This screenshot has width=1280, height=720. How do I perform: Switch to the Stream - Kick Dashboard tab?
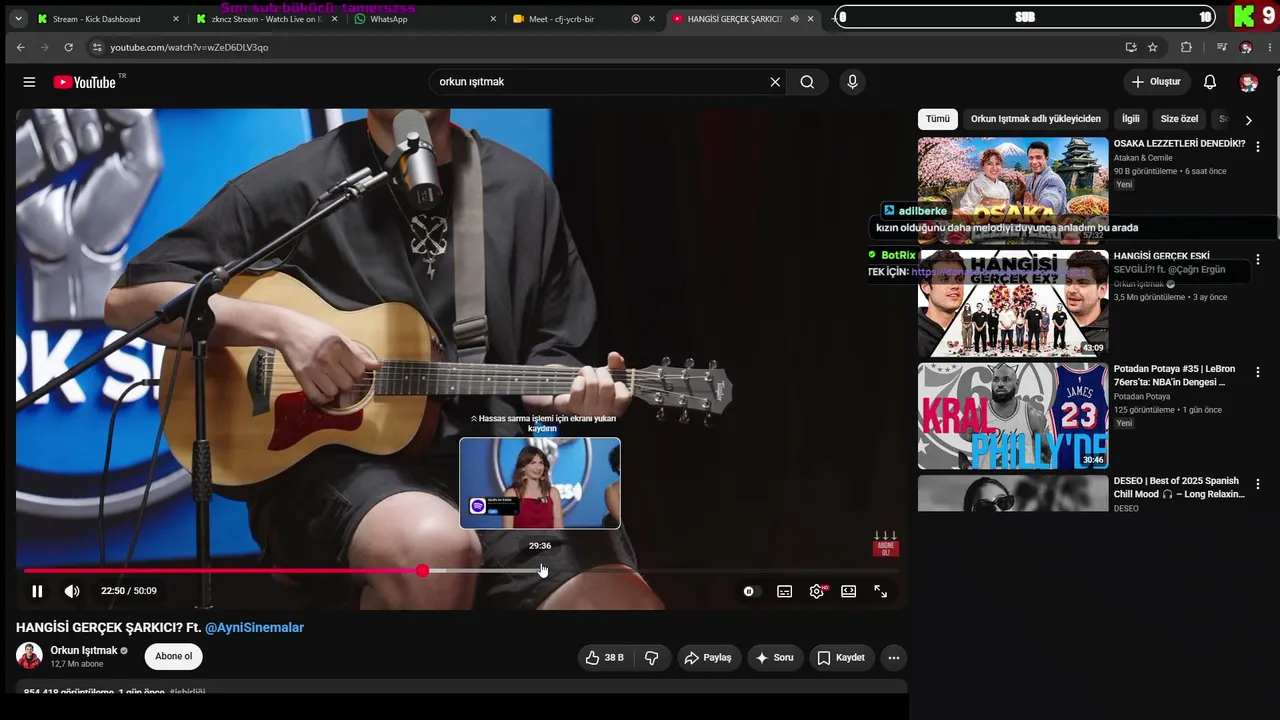(108, 19)
